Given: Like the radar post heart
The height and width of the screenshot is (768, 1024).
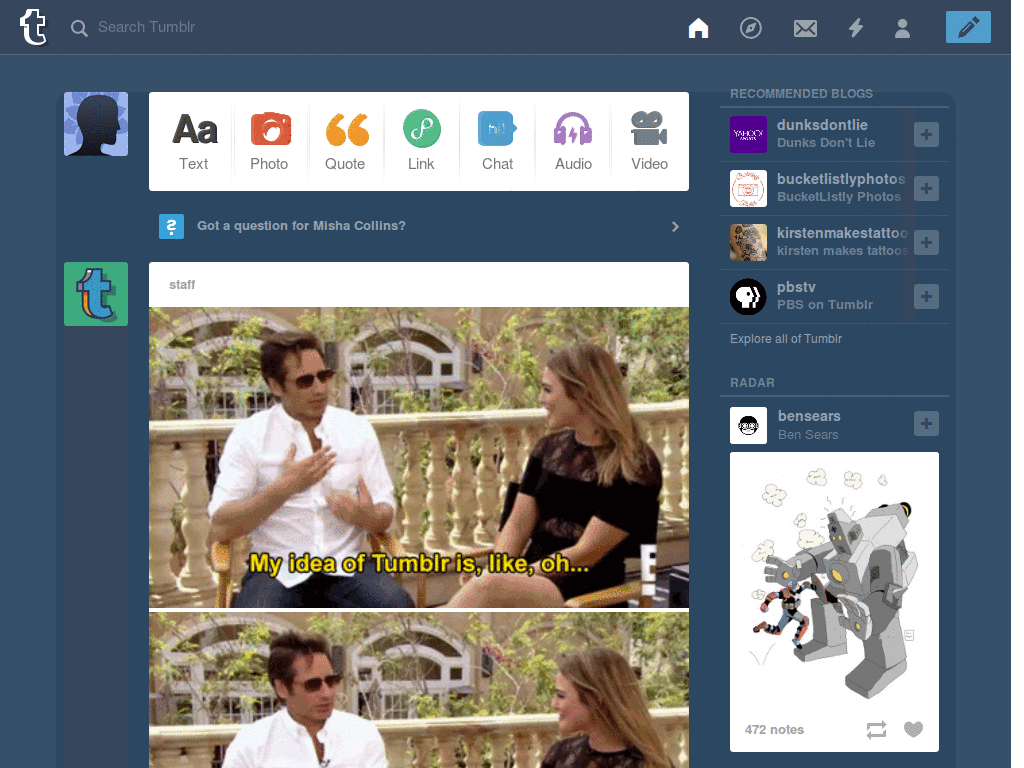Looking at the screenshot, I should (913, 729).
